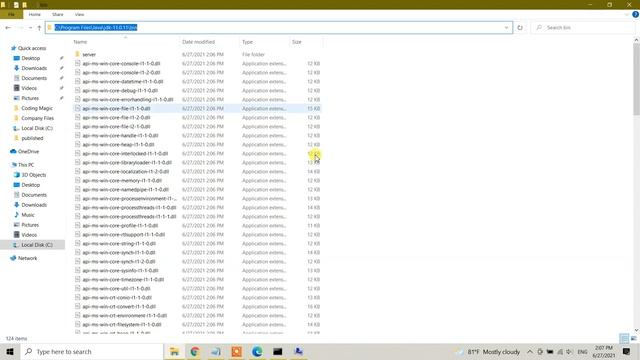Select api-ms-win-core-debug-l1-1-0.dll
The height and width of the screenshot is (360, 640).
tap(120, 91)
